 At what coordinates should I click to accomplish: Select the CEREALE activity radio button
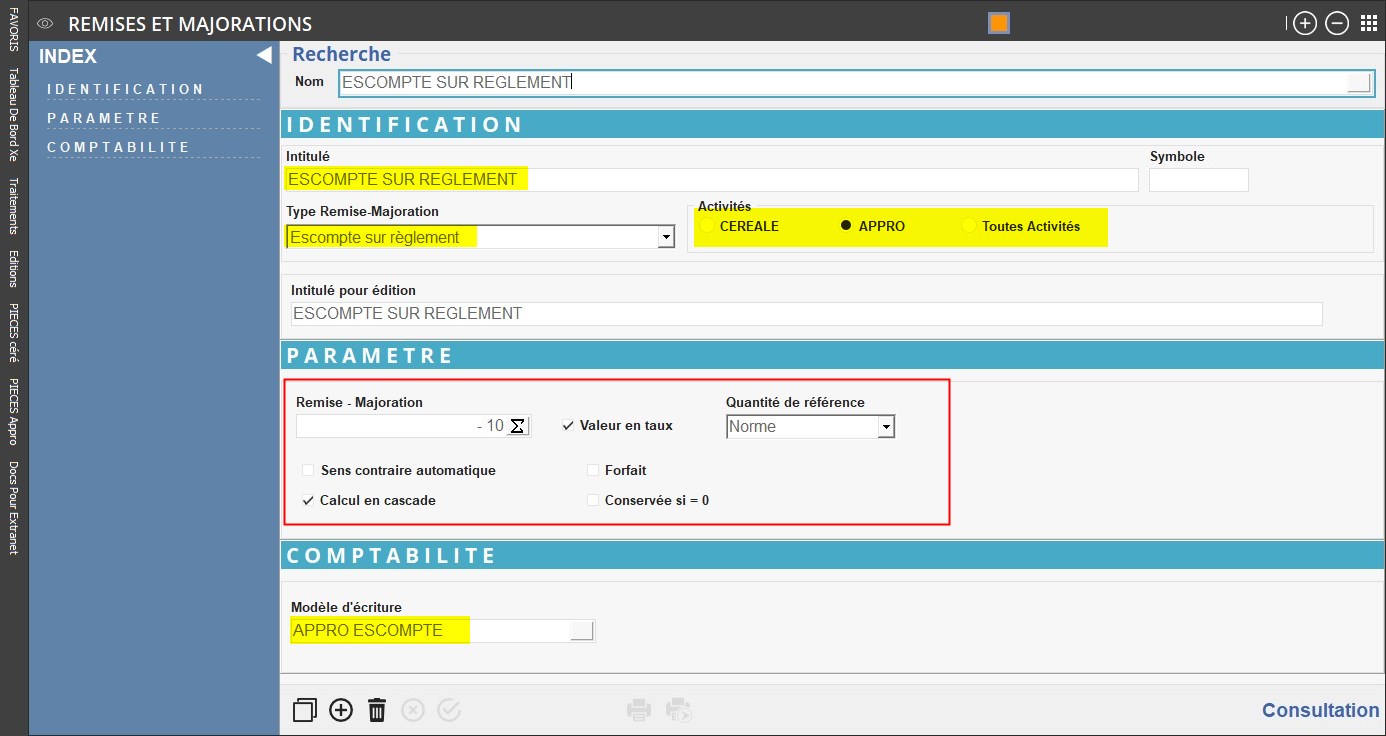pos(707,226)
